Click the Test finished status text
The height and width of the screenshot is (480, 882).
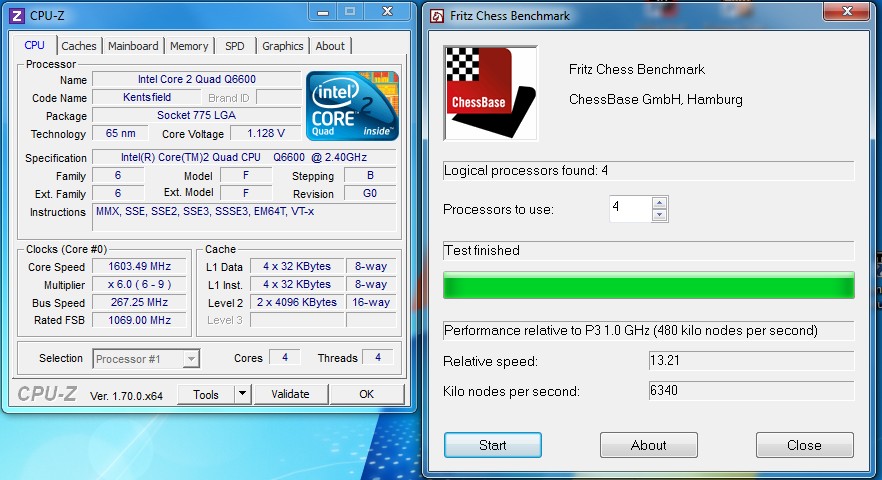click(482, 250)
